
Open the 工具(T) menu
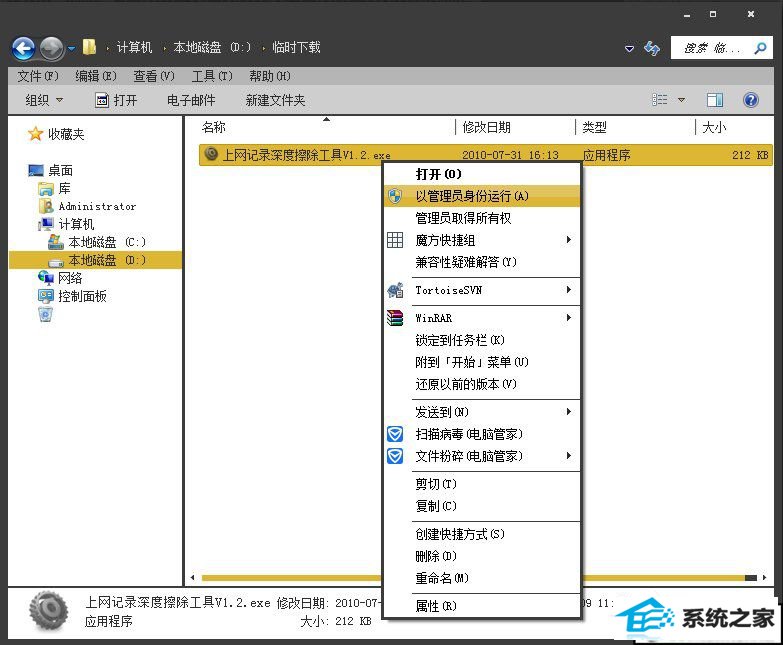pyautogui.click(x=212, y=76)
